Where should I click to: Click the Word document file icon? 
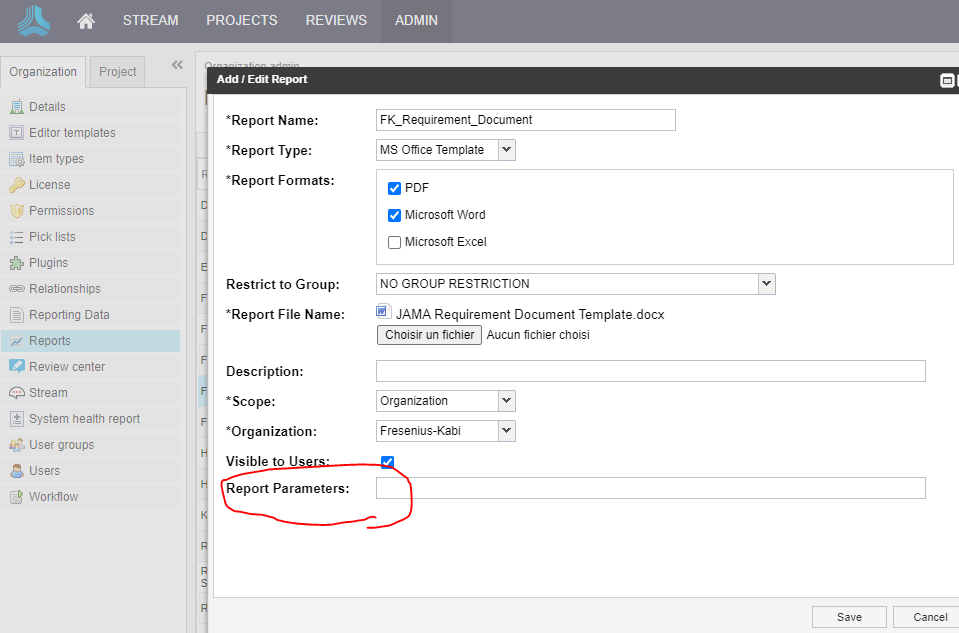[383, 311]
